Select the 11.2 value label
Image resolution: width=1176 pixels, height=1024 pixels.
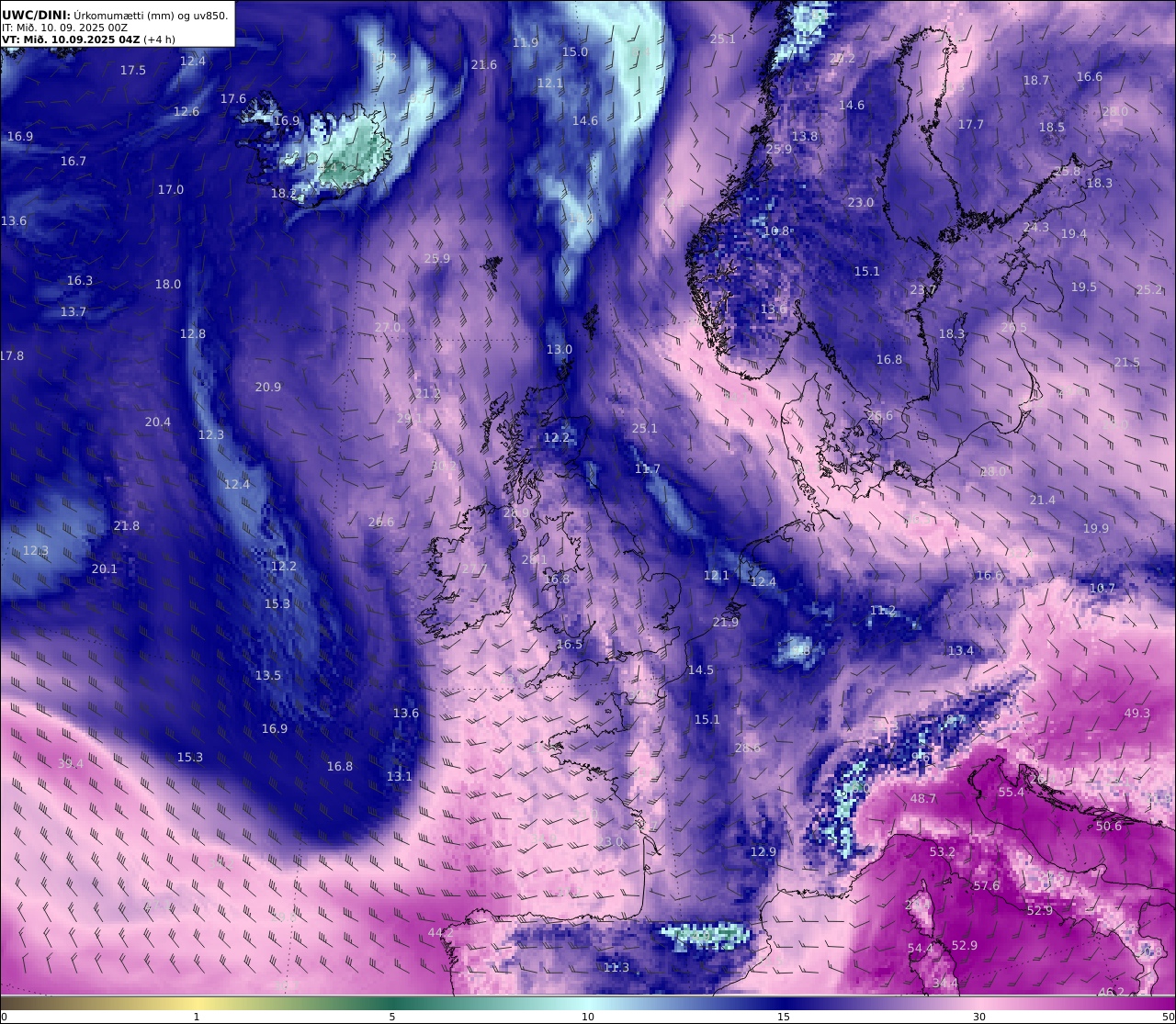[x=883, y=611]
